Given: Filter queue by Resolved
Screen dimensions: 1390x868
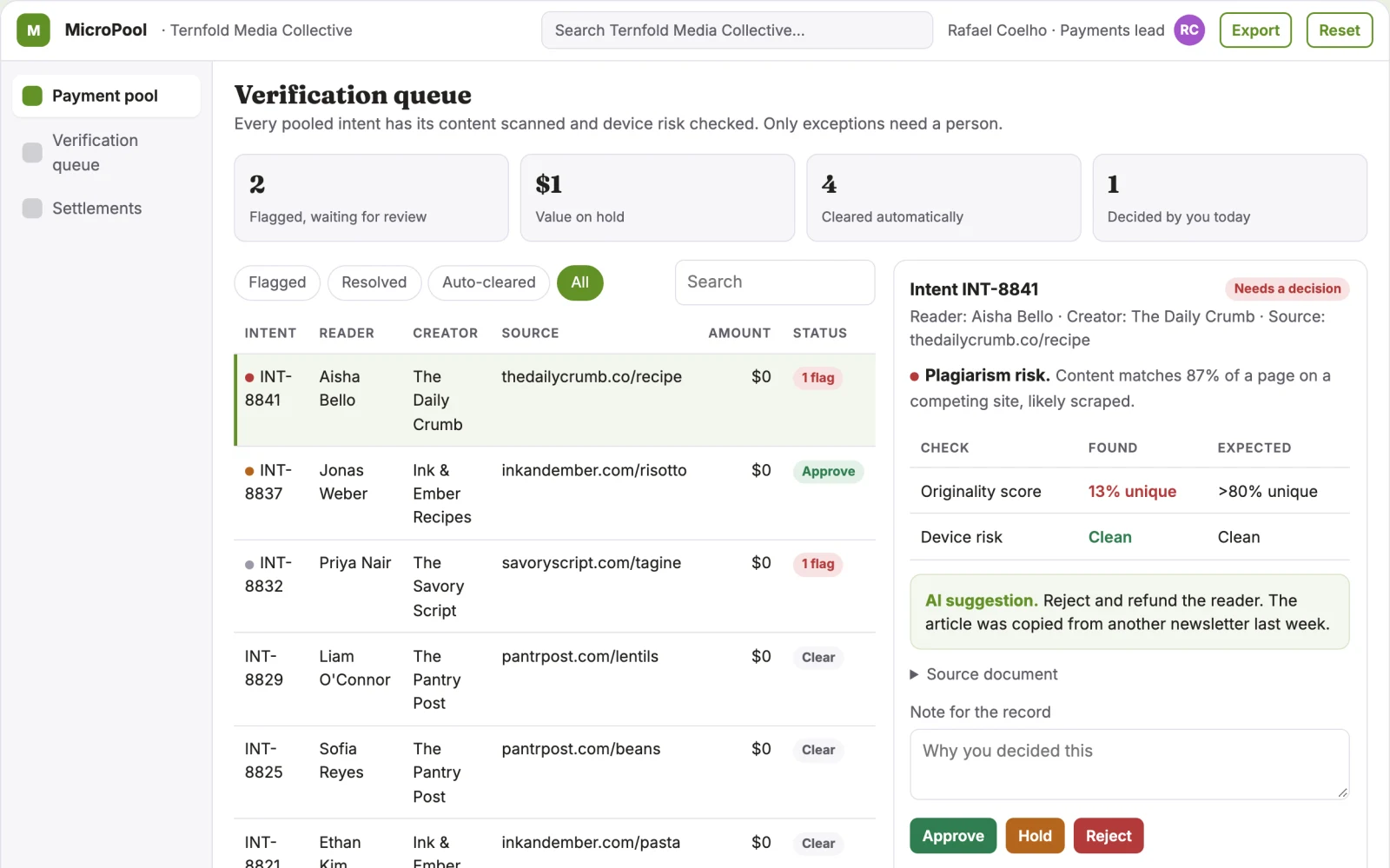Looking at the screenshot, I should (x=374, y=282).
